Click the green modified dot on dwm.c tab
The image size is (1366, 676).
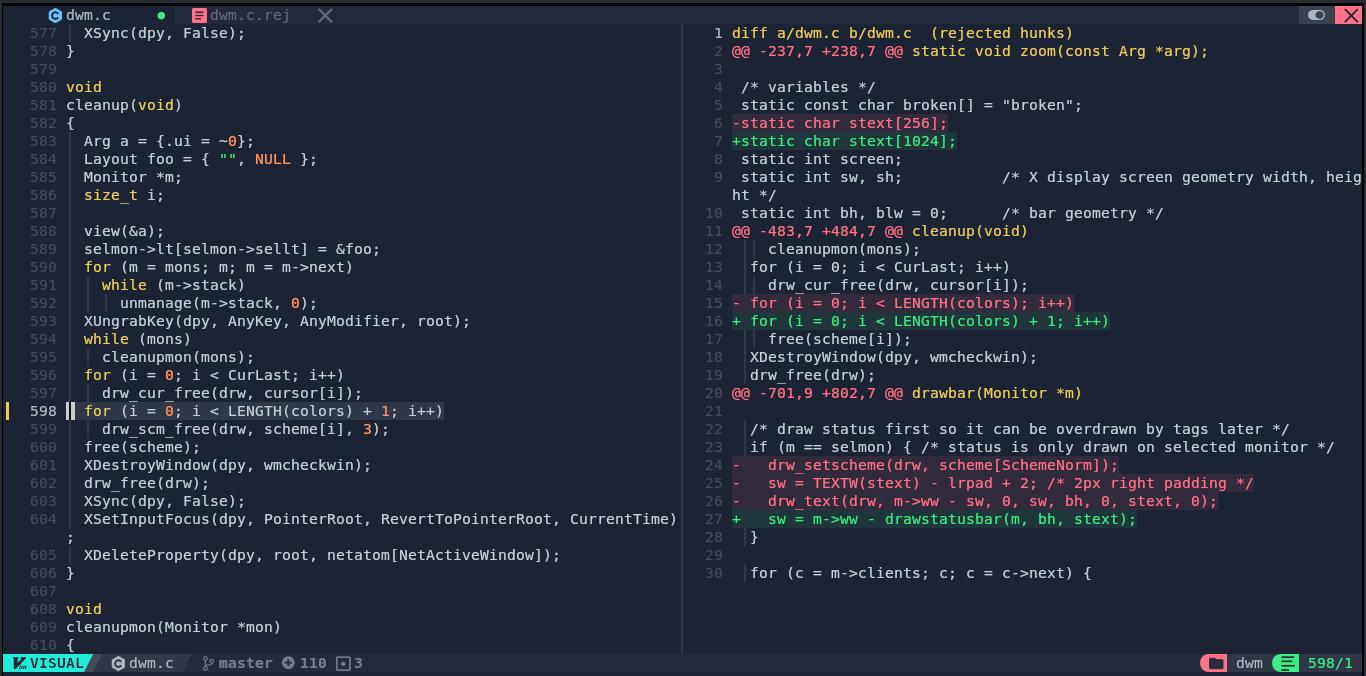point(161,16)
